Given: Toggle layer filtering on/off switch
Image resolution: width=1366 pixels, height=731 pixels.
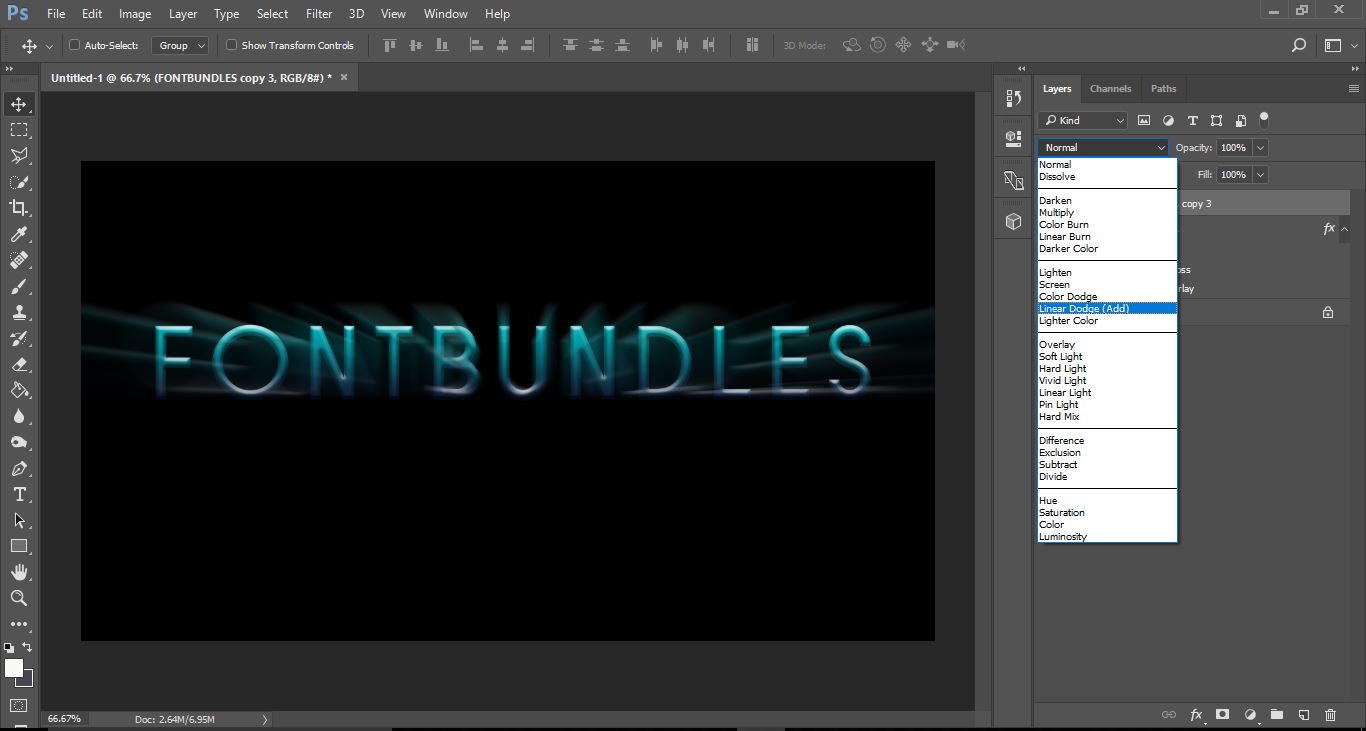Looking at the screenshot, I should point(1264,120).
